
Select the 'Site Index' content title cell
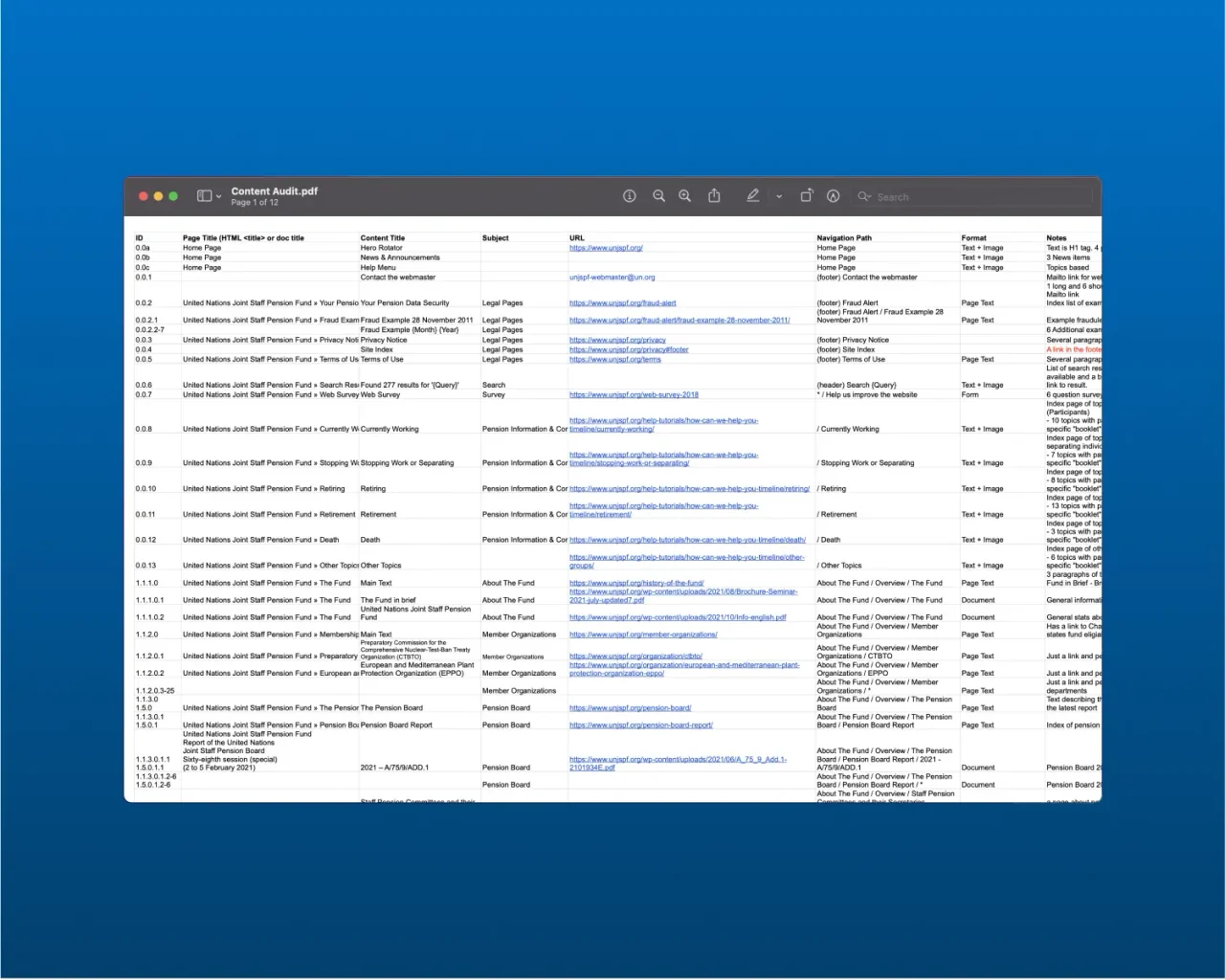(377, 350)
